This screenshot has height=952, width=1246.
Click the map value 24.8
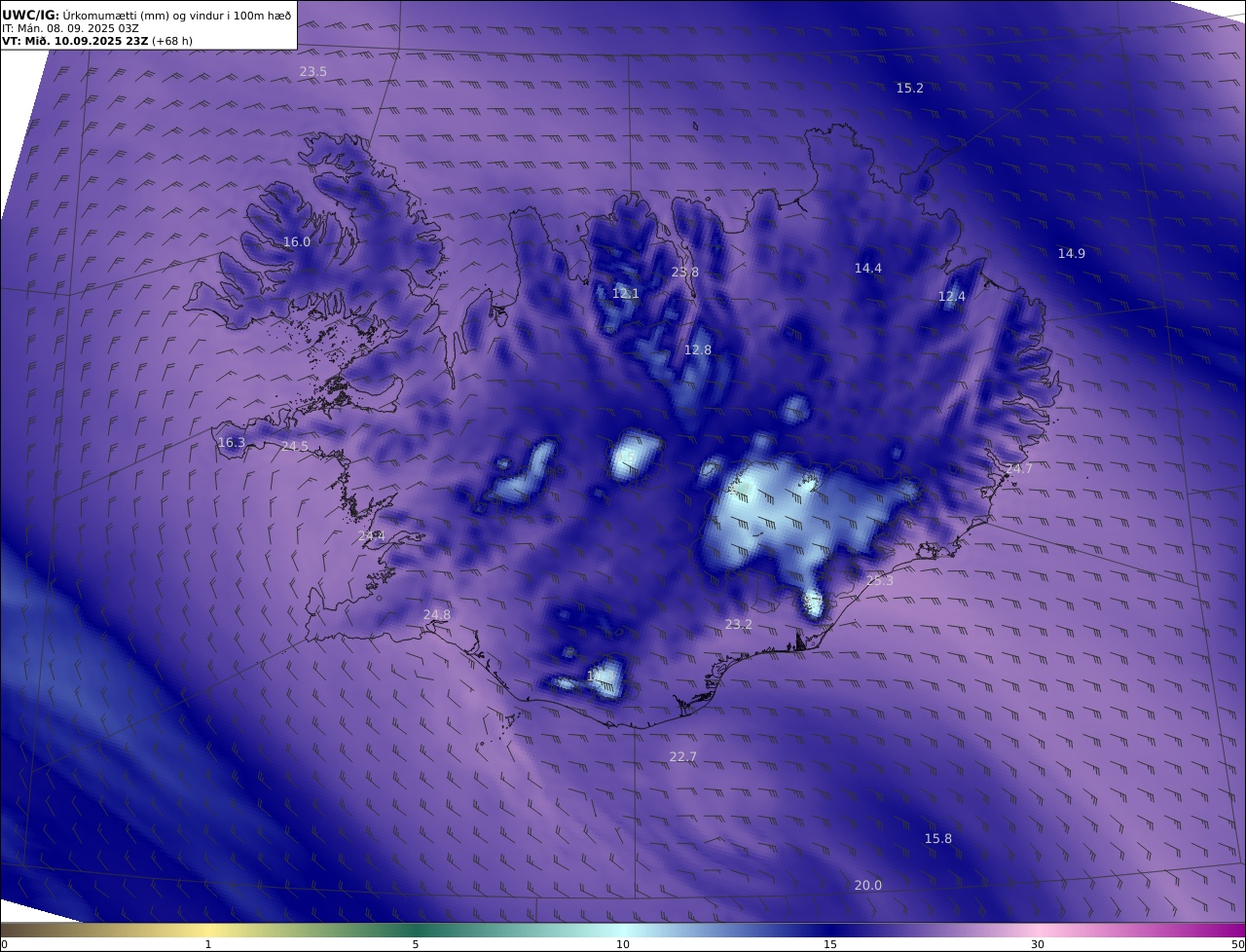tap(437, 615)
